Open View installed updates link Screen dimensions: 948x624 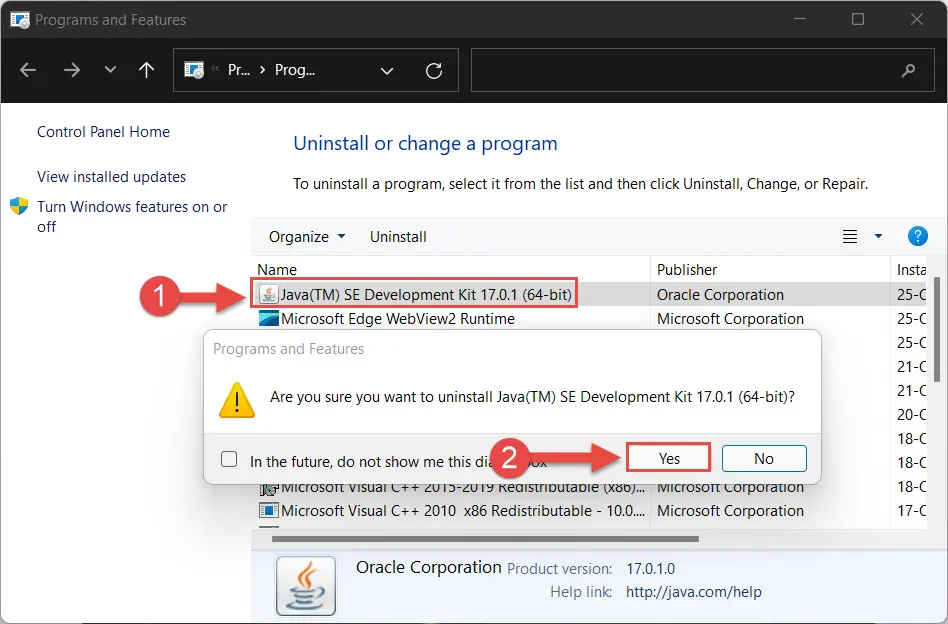[111, 177]
